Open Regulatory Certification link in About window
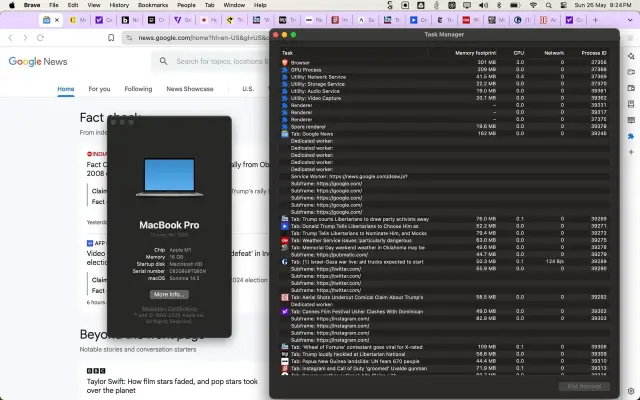Viewport: 640px width, 400px height. (169, 309)
